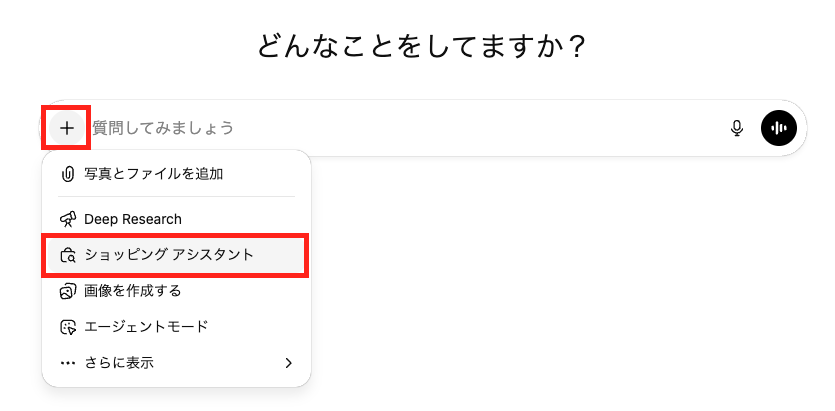Click the agent mode cursor icon
Image resolution: width=835 pixels, height=411 pixels.
click(68, 327)
